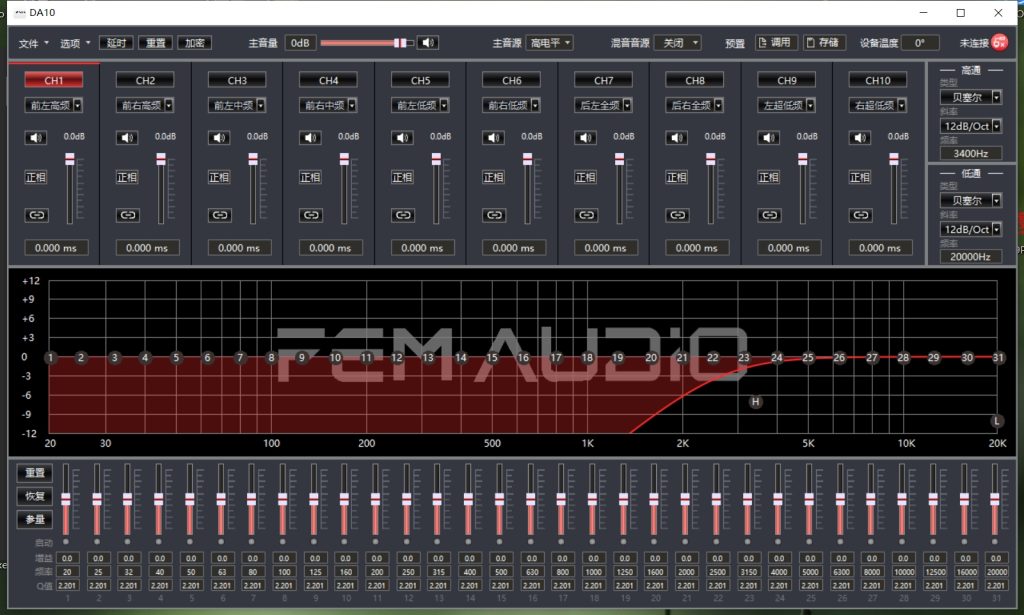The image size is (1024, 615).
Task: Mute the CH2 channel speaker icon
Action: [127, 138]
